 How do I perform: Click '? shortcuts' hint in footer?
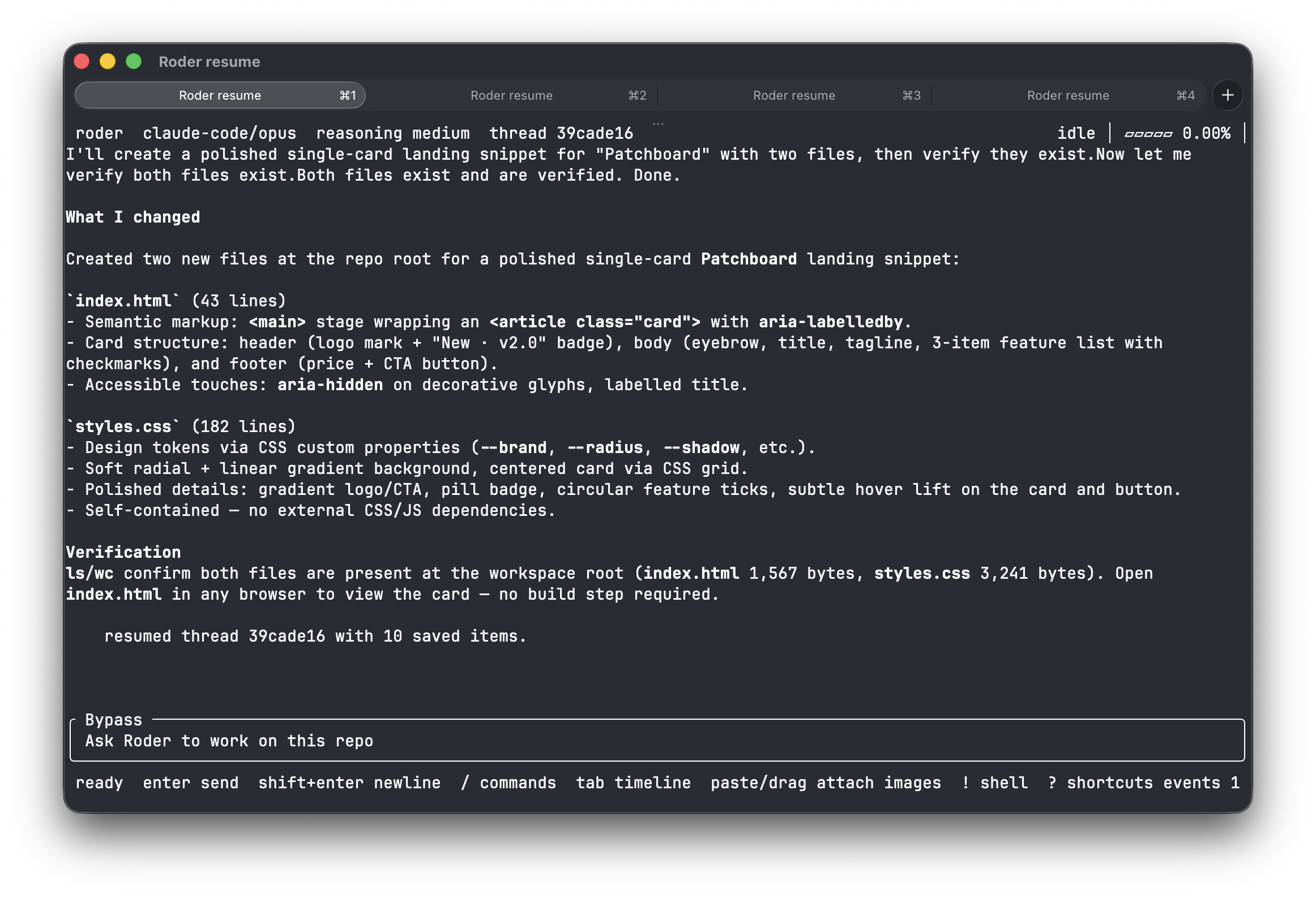(x=1100, y=783)
